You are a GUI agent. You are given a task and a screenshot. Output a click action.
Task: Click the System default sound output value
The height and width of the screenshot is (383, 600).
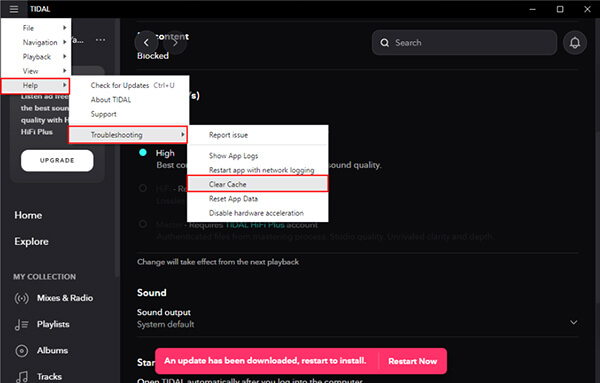click(x=166, y=324)
